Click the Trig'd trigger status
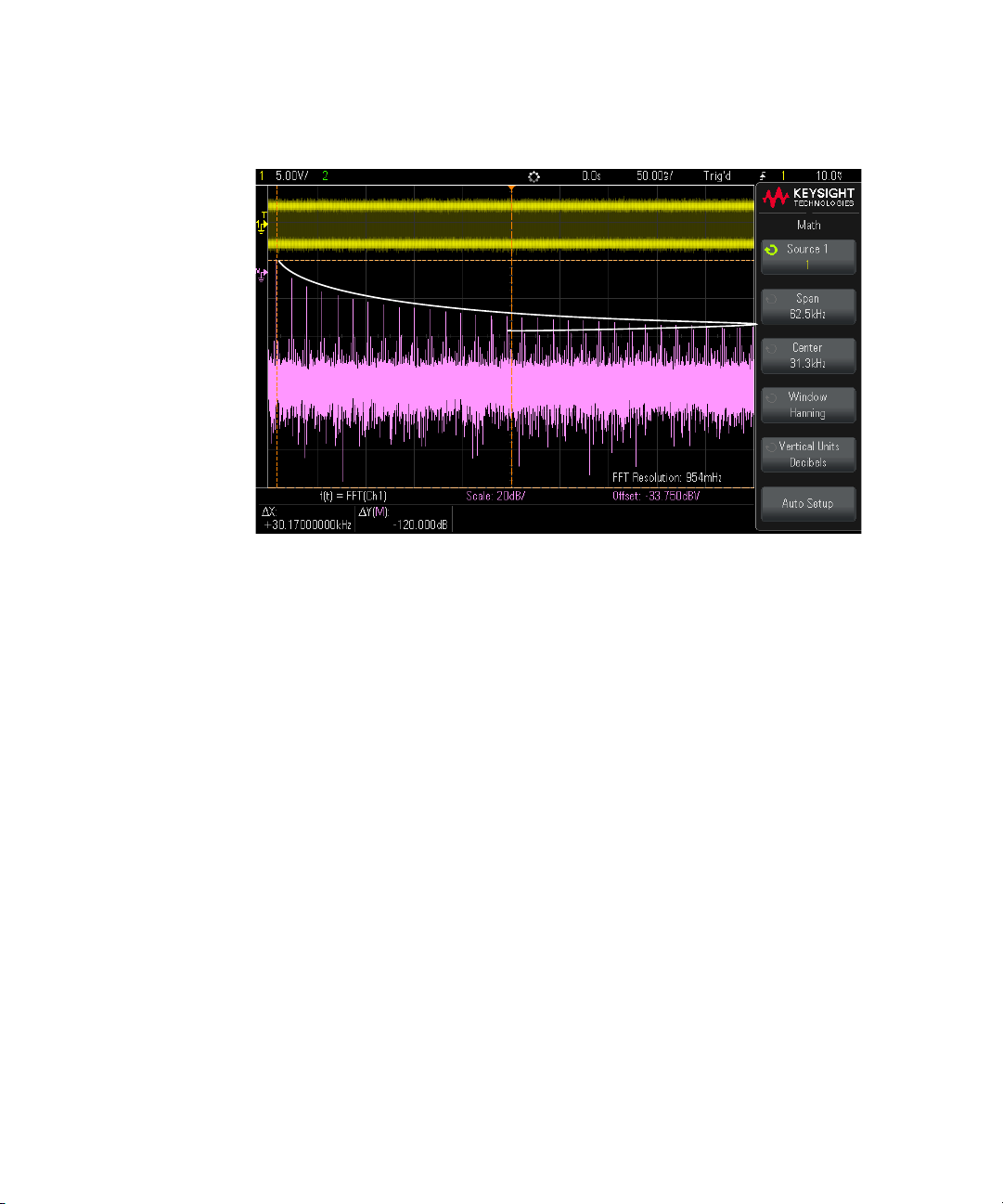This screenshot has width=1003, height=1204. (717, 175)
